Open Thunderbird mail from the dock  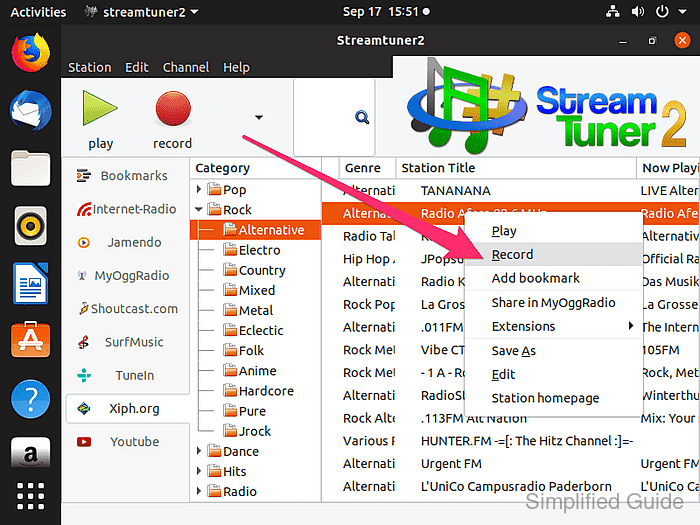point(30,110)
